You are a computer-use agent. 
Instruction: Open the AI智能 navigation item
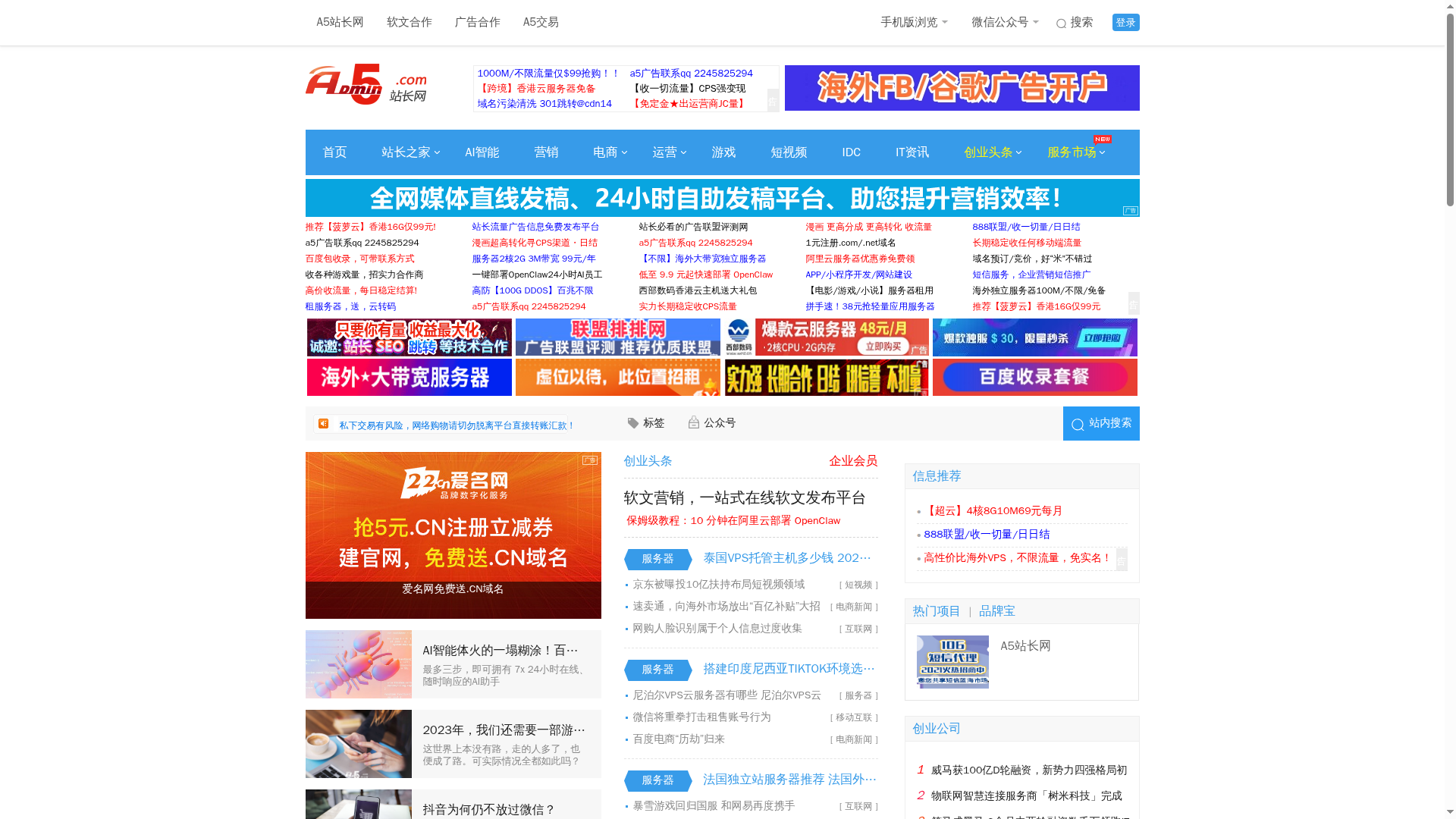[482, 152]
